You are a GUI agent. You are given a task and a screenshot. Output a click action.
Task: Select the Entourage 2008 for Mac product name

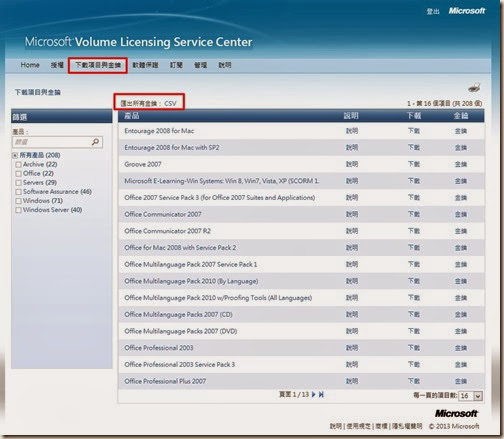tap(159, 131)
